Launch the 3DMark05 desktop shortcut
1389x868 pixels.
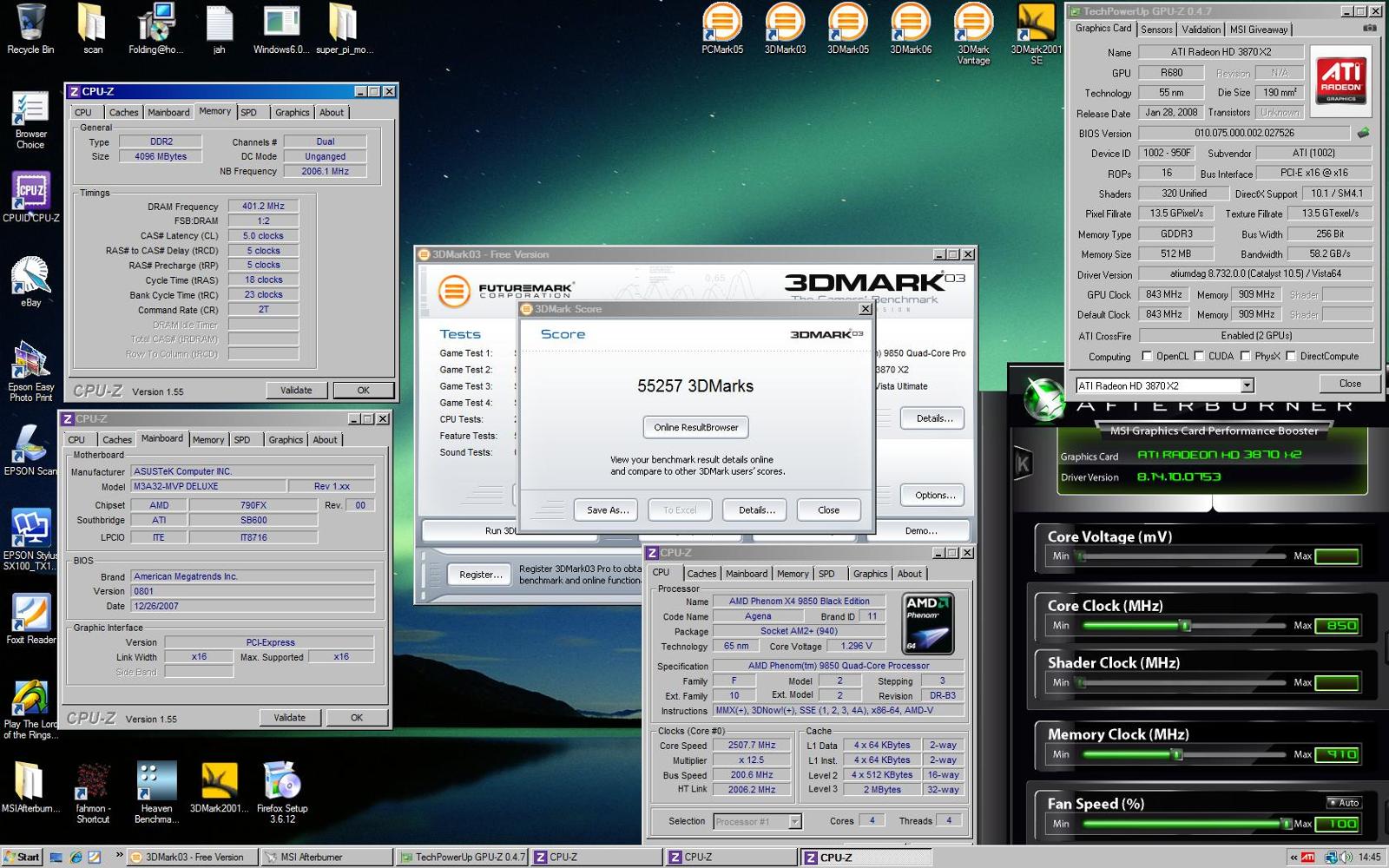click(848, 29)
